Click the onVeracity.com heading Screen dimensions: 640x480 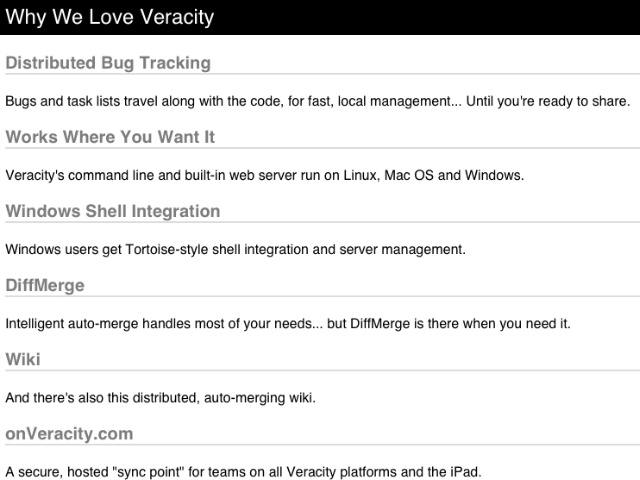click(69, 433)
